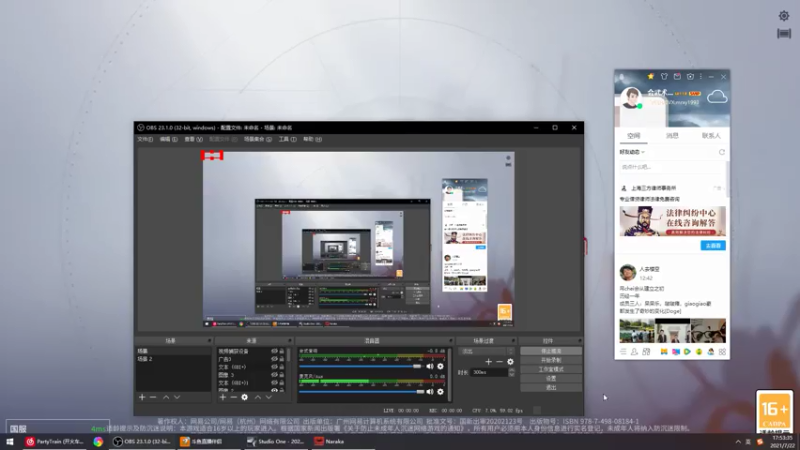Open the QQ app grid icon at bottom right
Image resolution: width=800 pixels, height=450 pixels.
pos(722,352)
